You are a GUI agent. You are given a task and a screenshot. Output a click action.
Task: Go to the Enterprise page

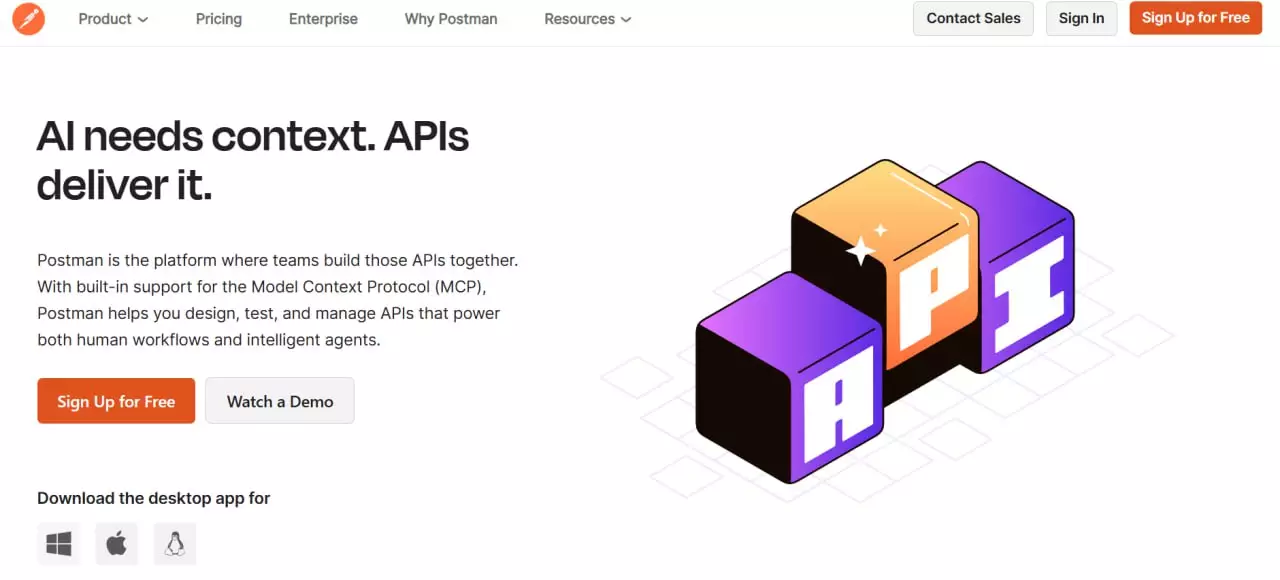coord(323,19)
